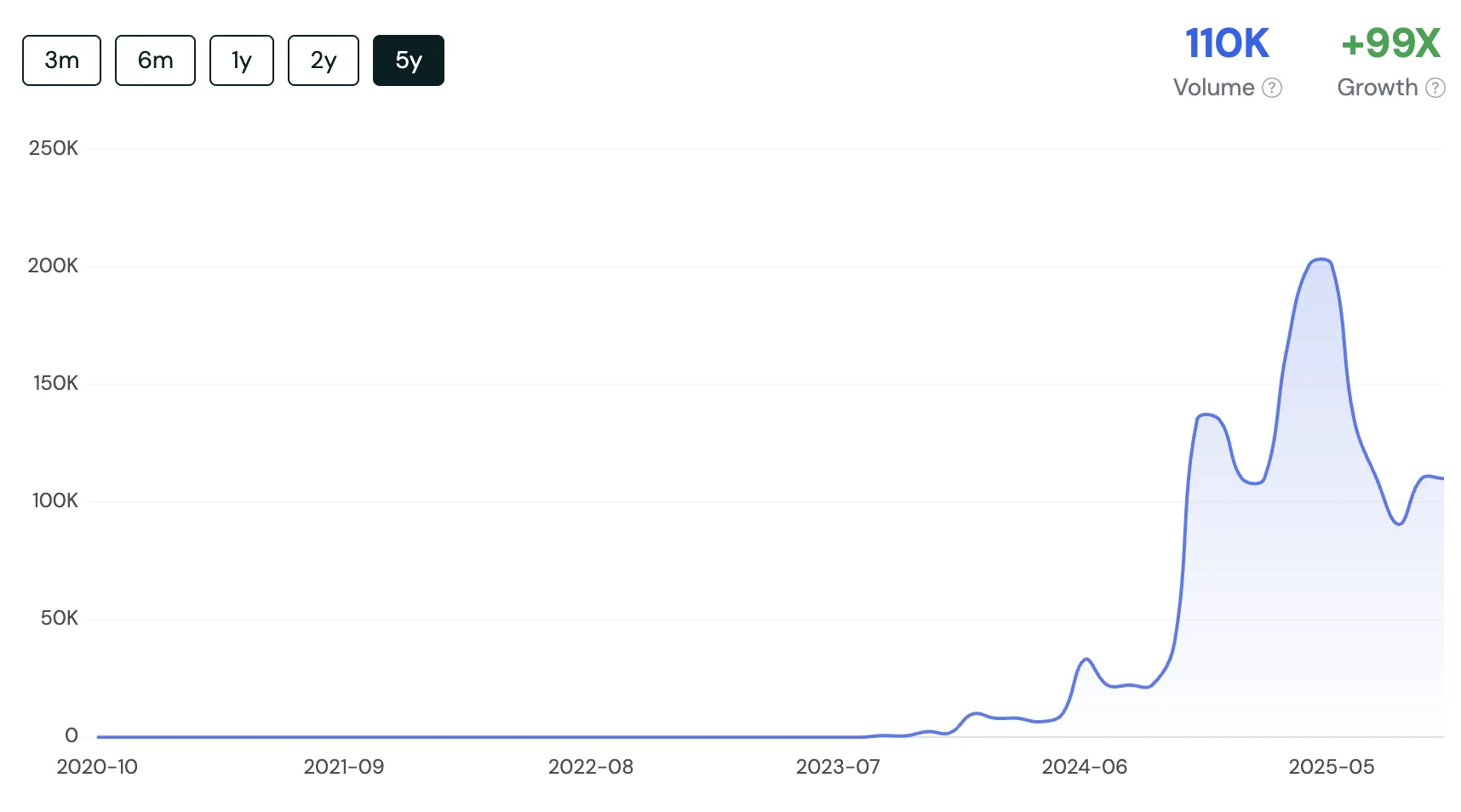Click the Volume label text

1213,88
